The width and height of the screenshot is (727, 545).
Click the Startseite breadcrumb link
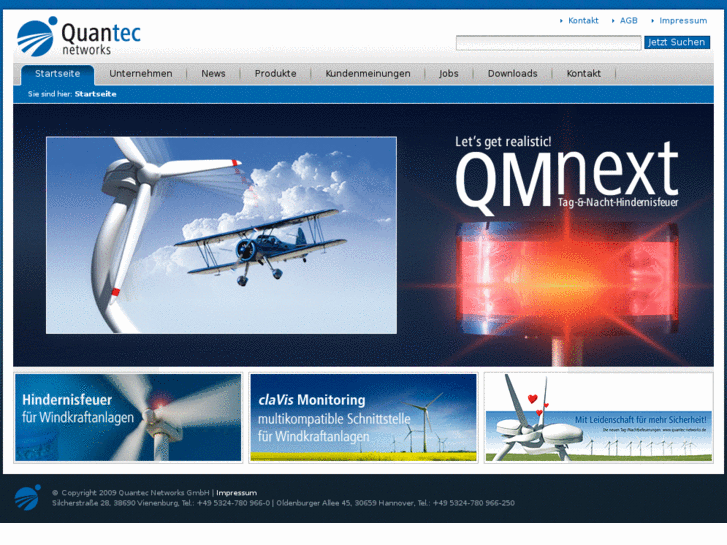(x=96, y=94)
